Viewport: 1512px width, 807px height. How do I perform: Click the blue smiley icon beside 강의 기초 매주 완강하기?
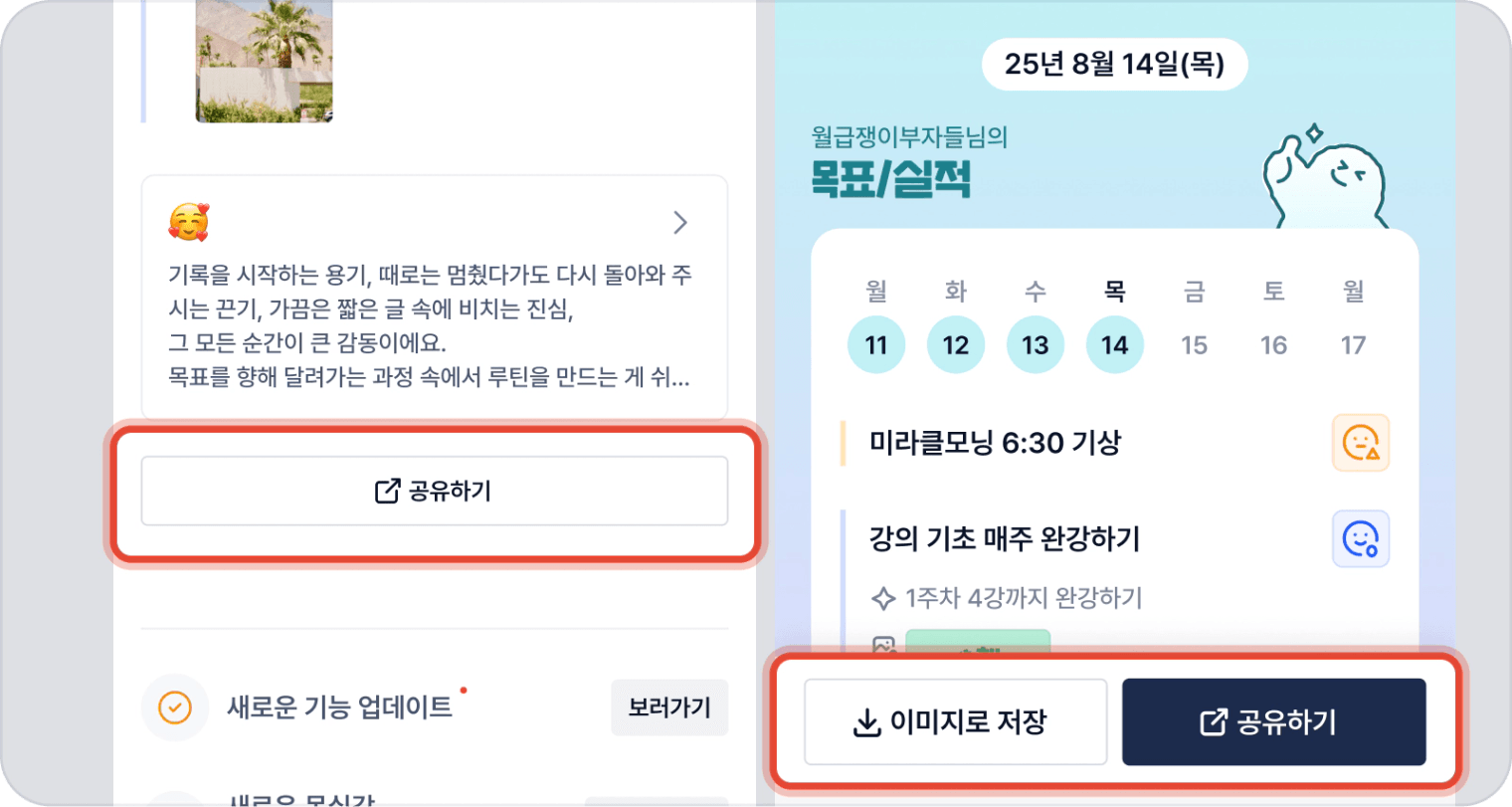click(x=1361, y=539)
